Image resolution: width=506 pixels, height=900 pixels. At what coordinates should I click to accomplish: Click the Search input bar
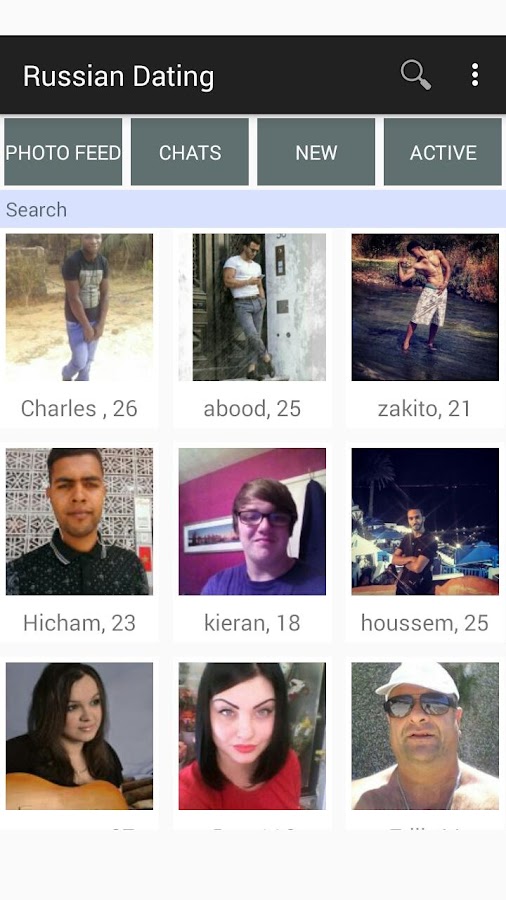[253, 210]
